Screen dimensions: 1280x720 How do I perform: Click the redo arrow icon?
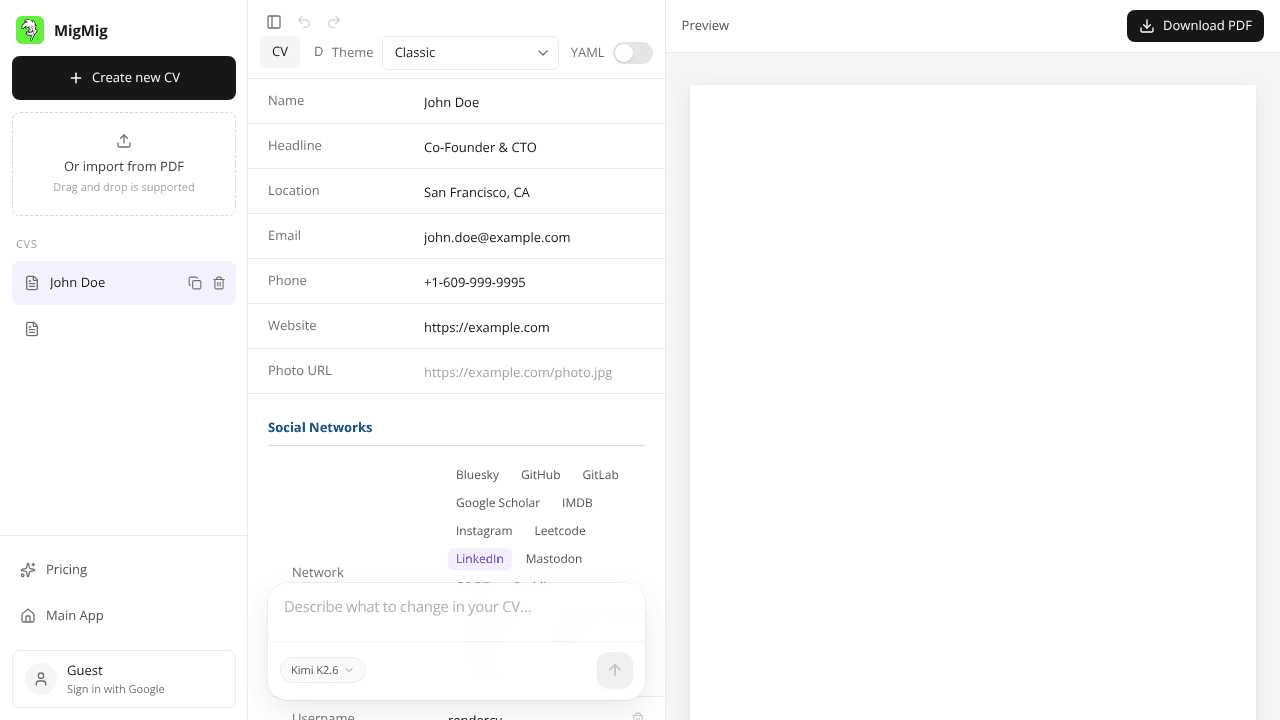[x=334, y=22]
